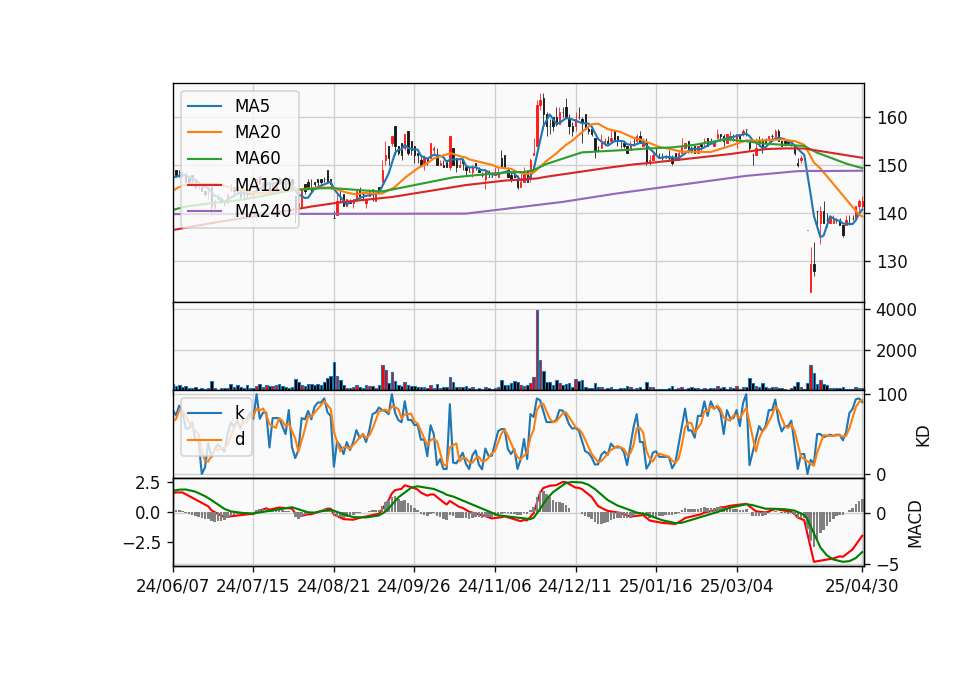Click the 24/12/11 date label
The height and width of the screenshot is (690, 960).
[575, 586]
